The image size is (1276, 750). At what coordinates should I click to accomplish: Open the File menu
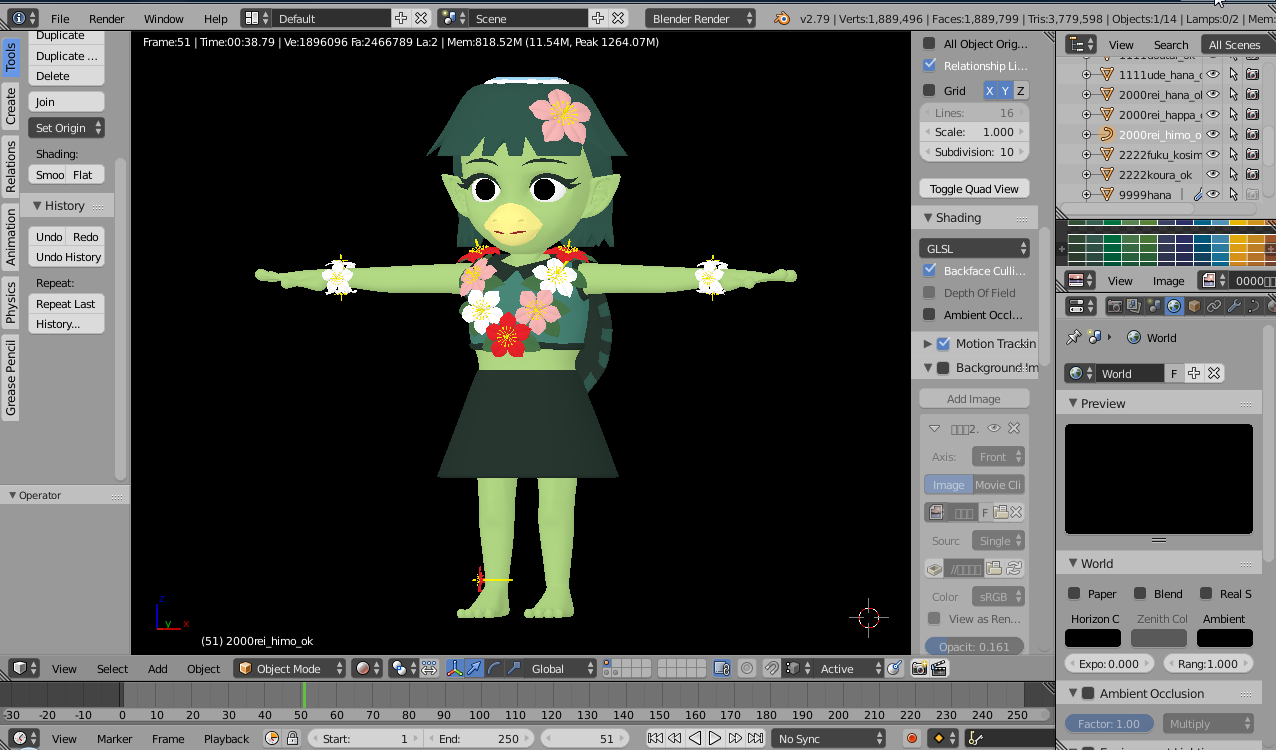tap(60, 18)
